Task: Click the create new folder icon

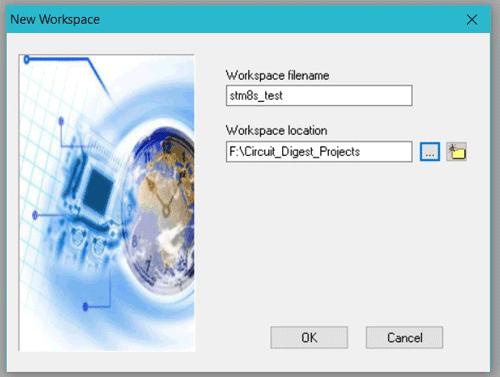Action: [x=456, y=152]
